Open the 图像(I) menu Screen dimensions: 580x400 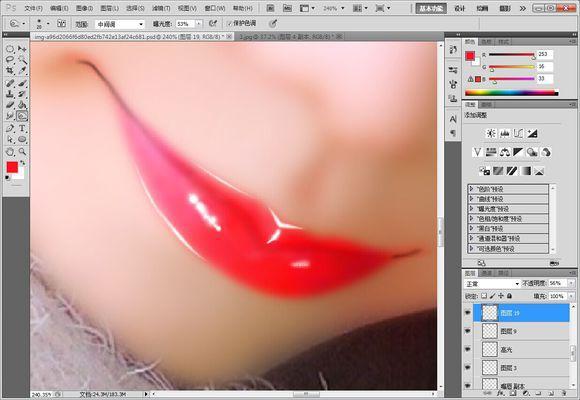(x=84, y=8)
